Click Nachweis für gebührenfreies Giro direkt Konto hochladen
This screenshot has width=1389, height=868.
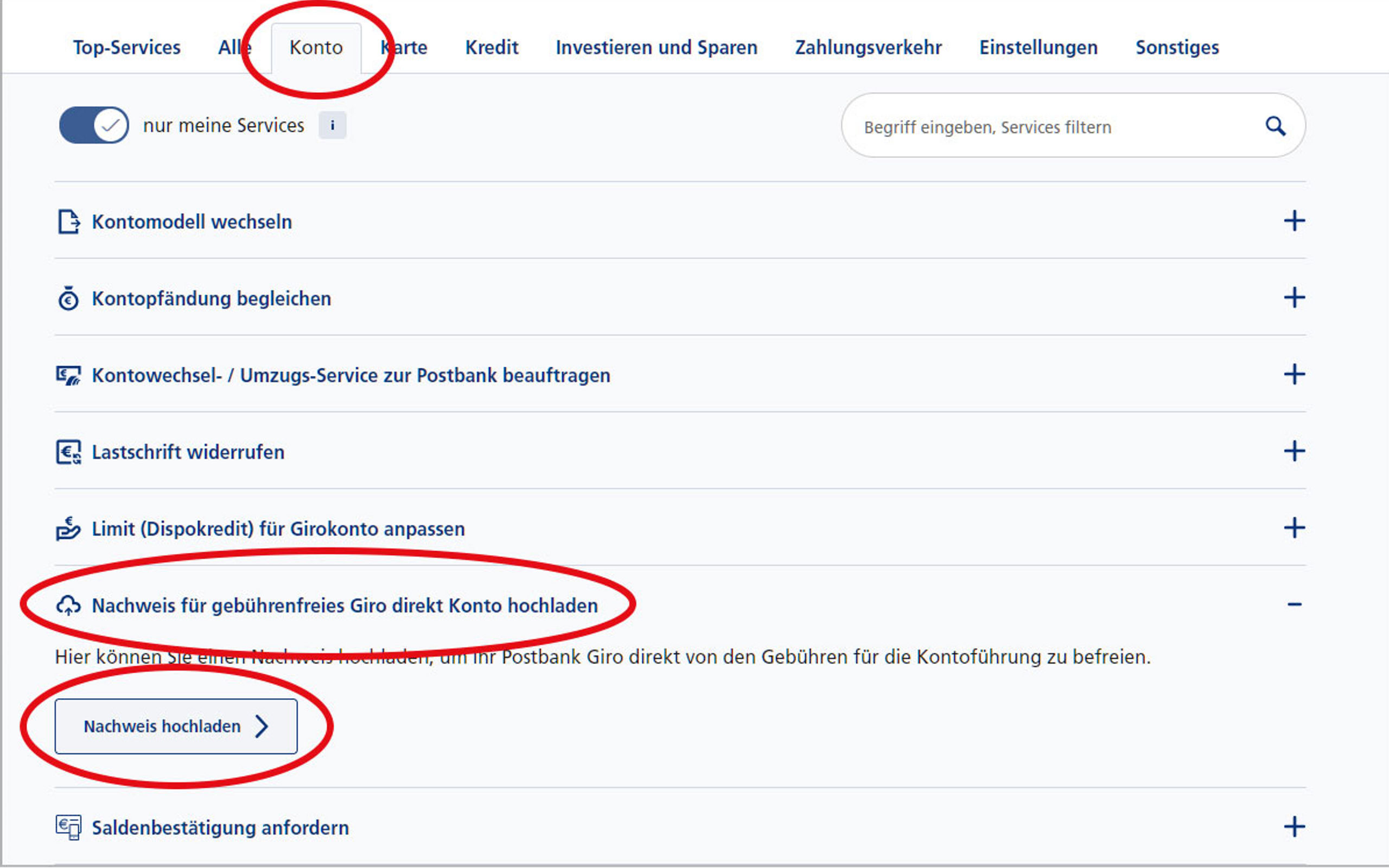345,606
